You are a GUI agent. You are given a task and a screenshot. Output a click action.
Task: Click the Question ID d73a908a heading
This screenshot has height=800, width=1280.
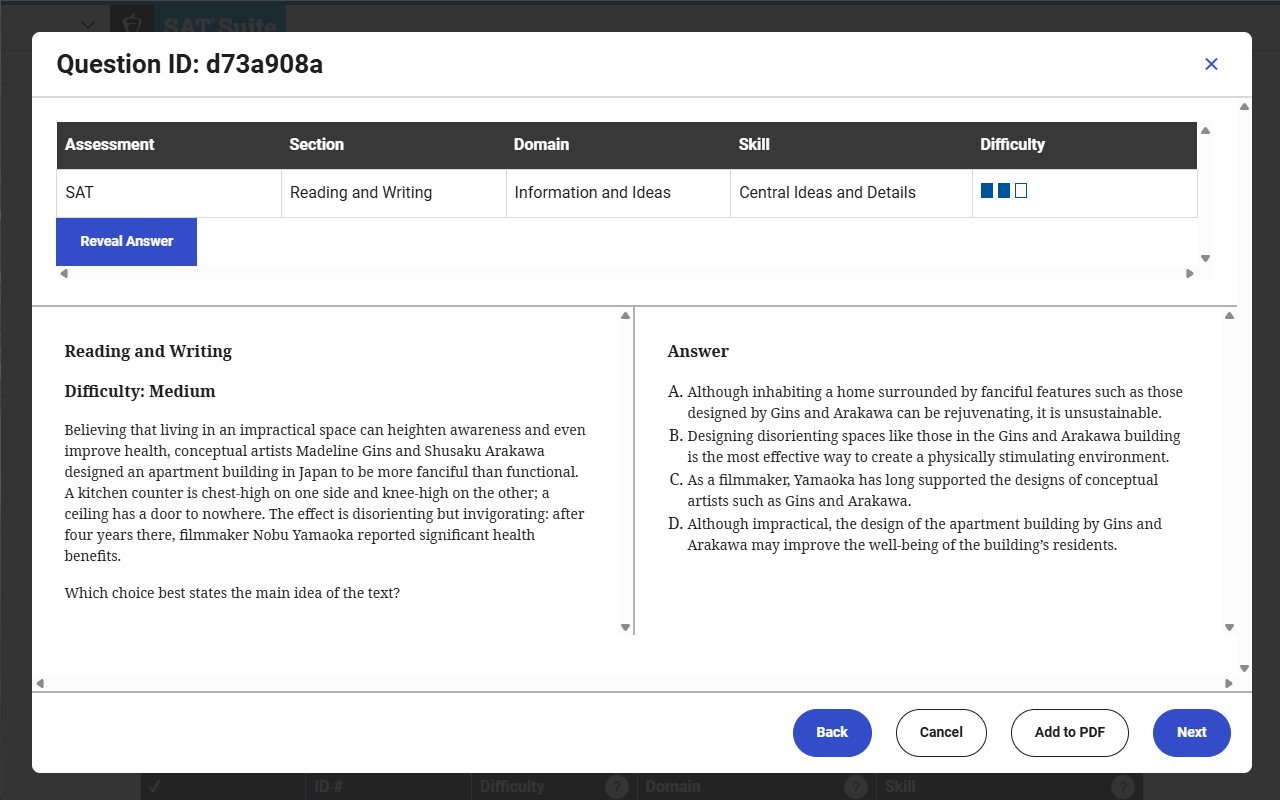coord(190,65)
